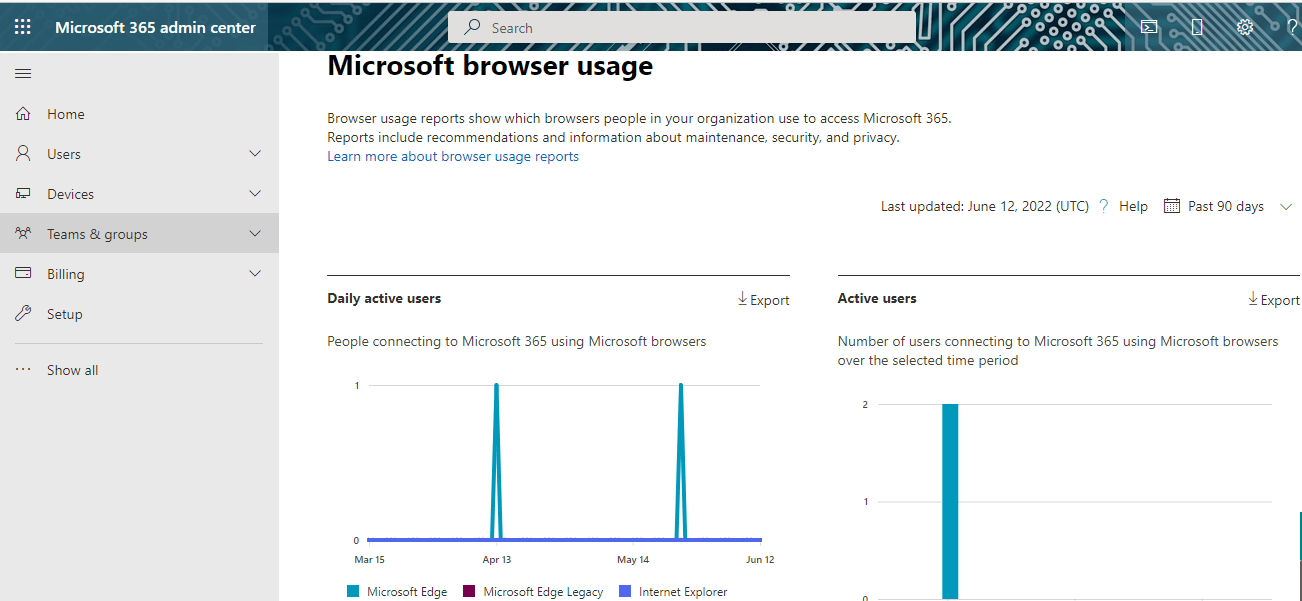This screenshot has height=601, width=1302.
Task: Click the first spike near Apr 13 in chart
Action: click(x=496, y=462)
